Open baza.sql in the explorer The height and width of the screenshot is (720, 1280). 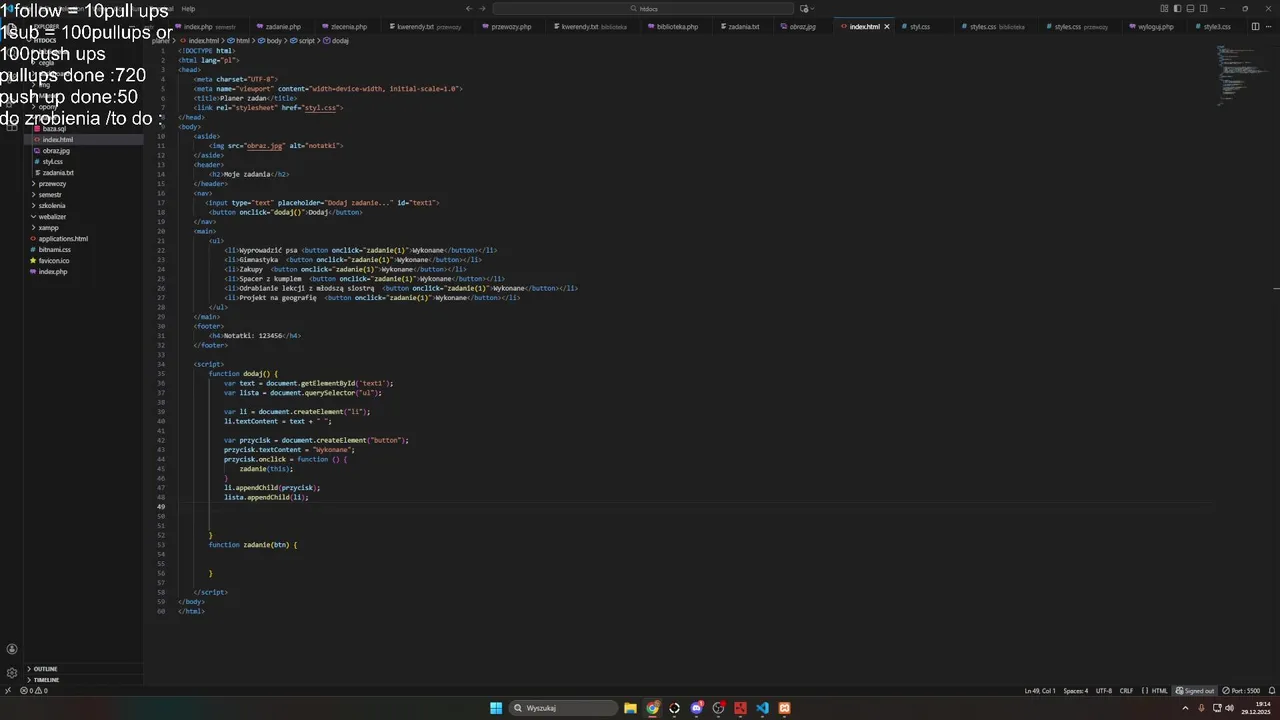(84, 129)
